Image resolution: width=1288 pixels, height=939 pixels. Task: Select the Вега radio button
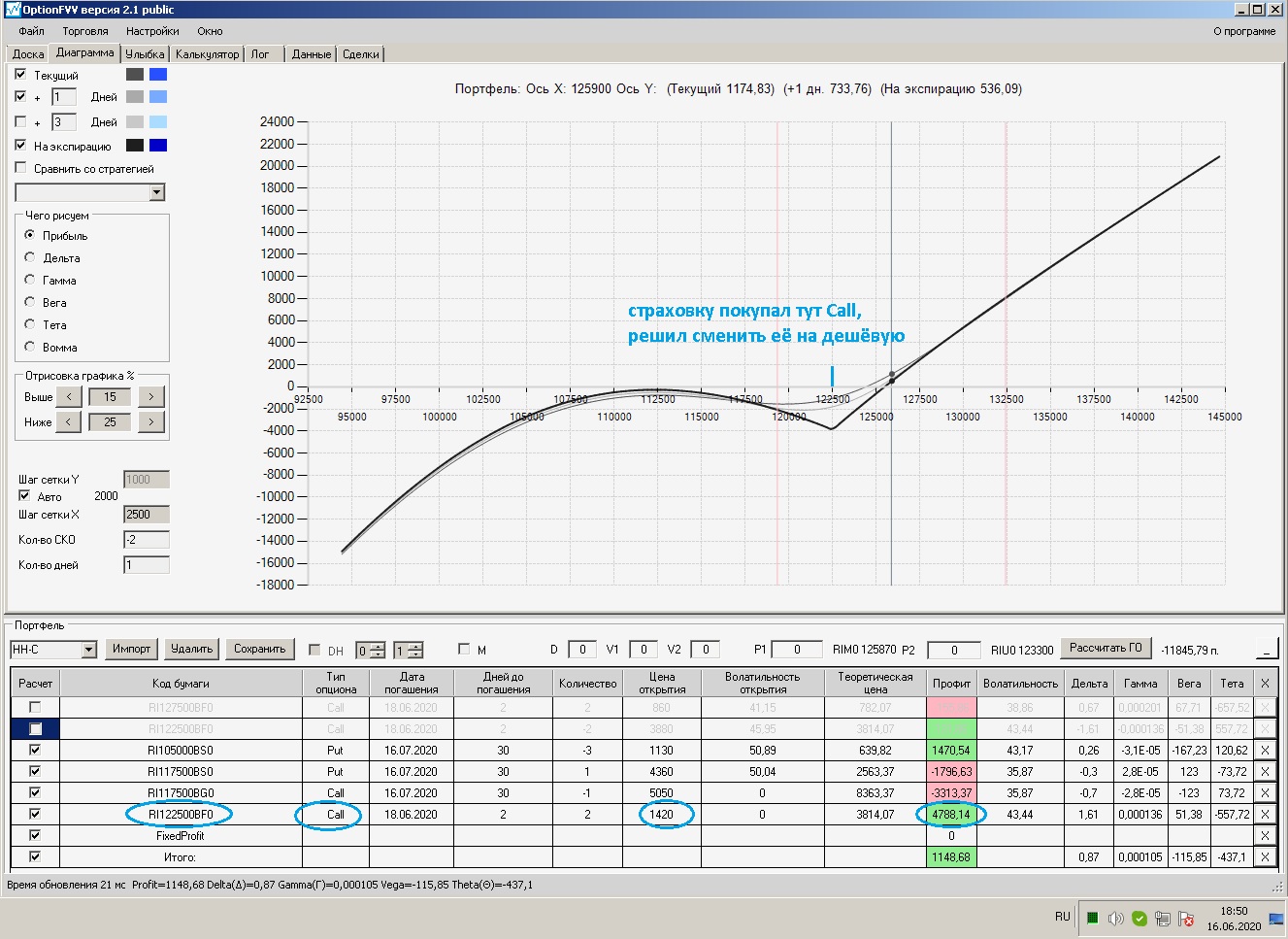29,302
